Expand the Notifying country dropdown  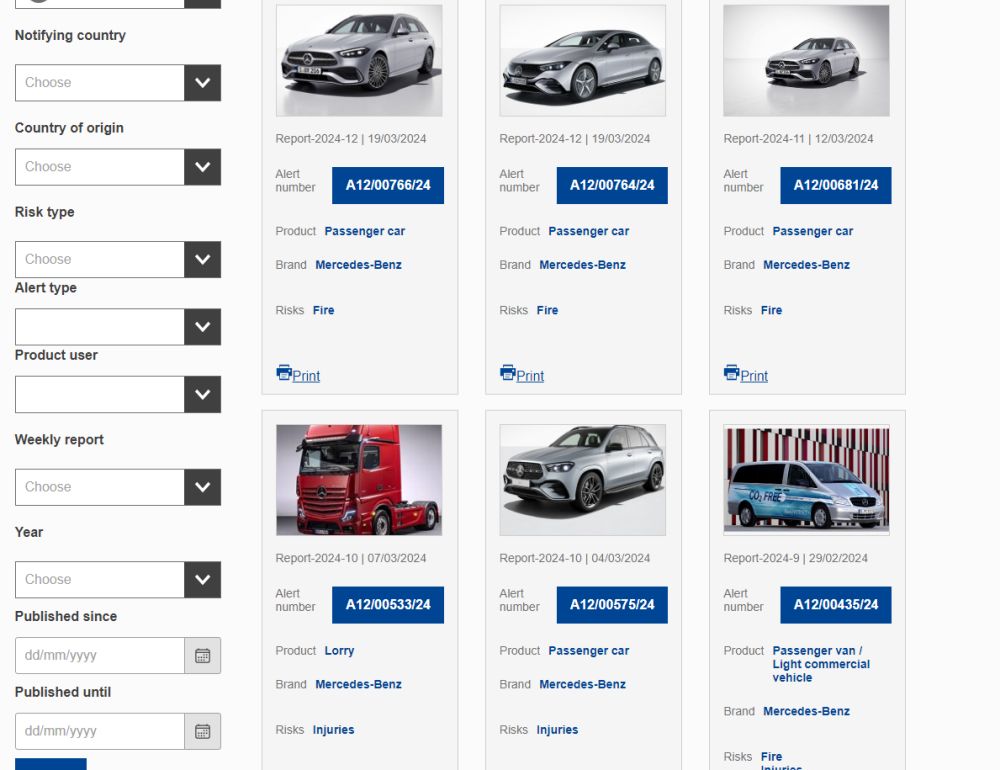202,83
